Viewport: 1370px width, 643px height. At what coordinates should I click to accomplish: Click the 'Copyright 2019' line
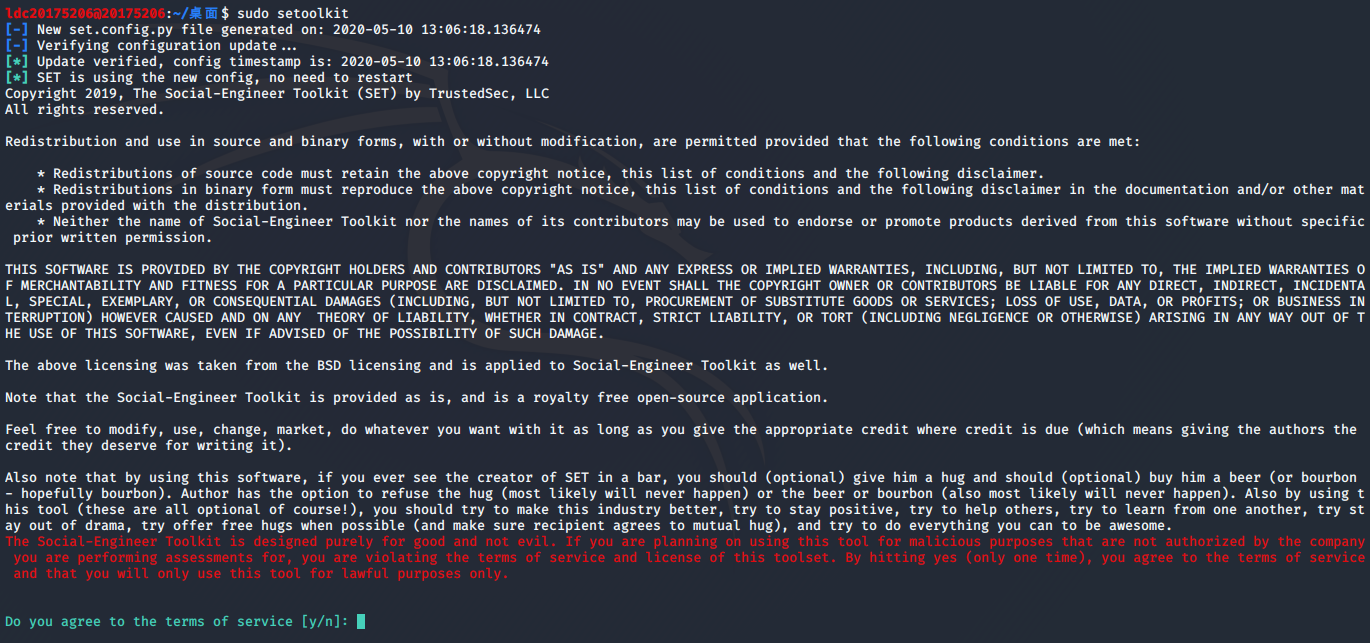pos(277,94)
